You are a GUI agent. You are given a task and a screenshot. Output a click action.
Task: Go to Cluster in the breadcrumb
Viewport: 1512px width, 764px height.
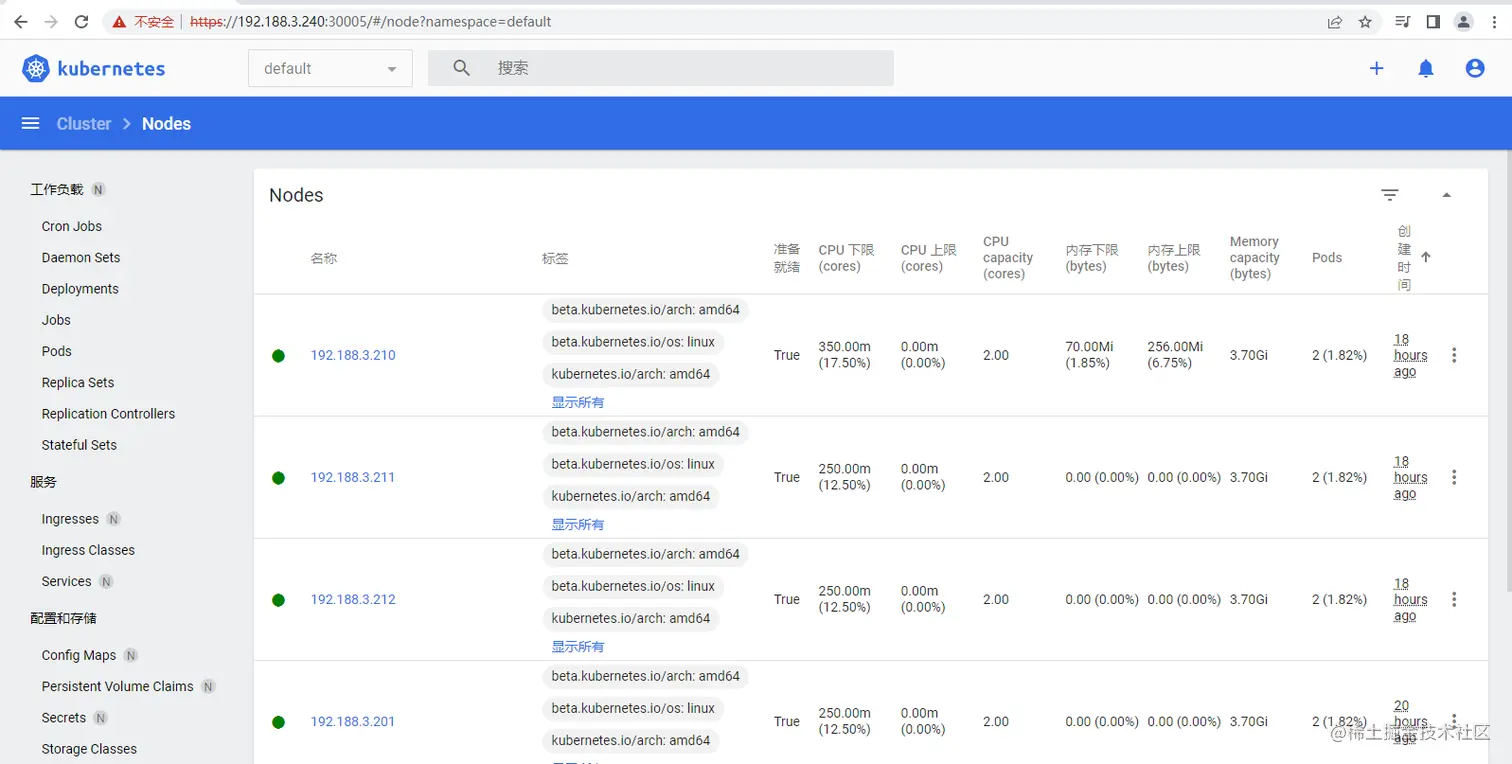pyautogui.click(x=84, y=123)
